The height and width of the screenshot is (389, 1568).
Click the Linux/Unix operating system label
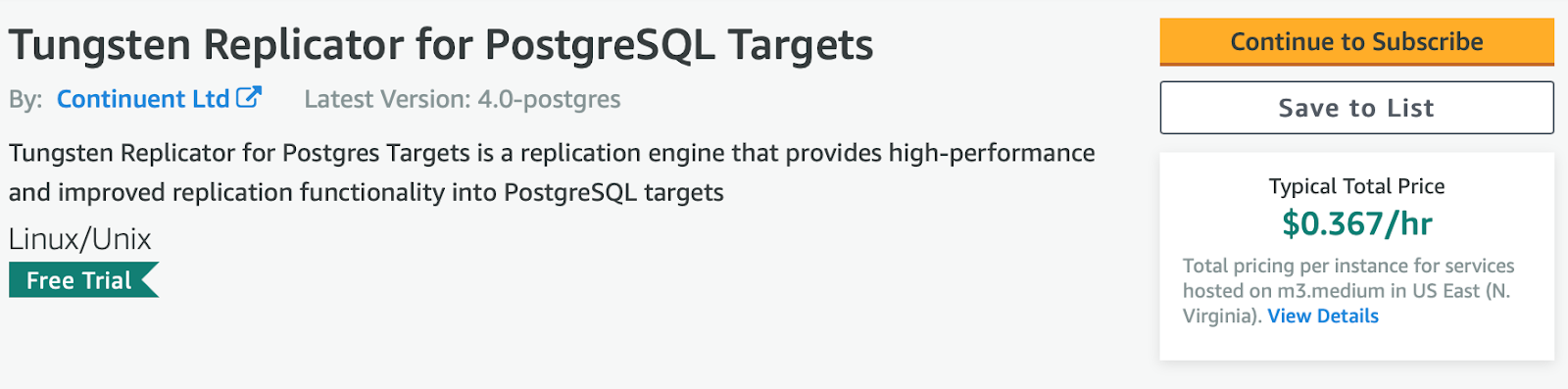80,239
